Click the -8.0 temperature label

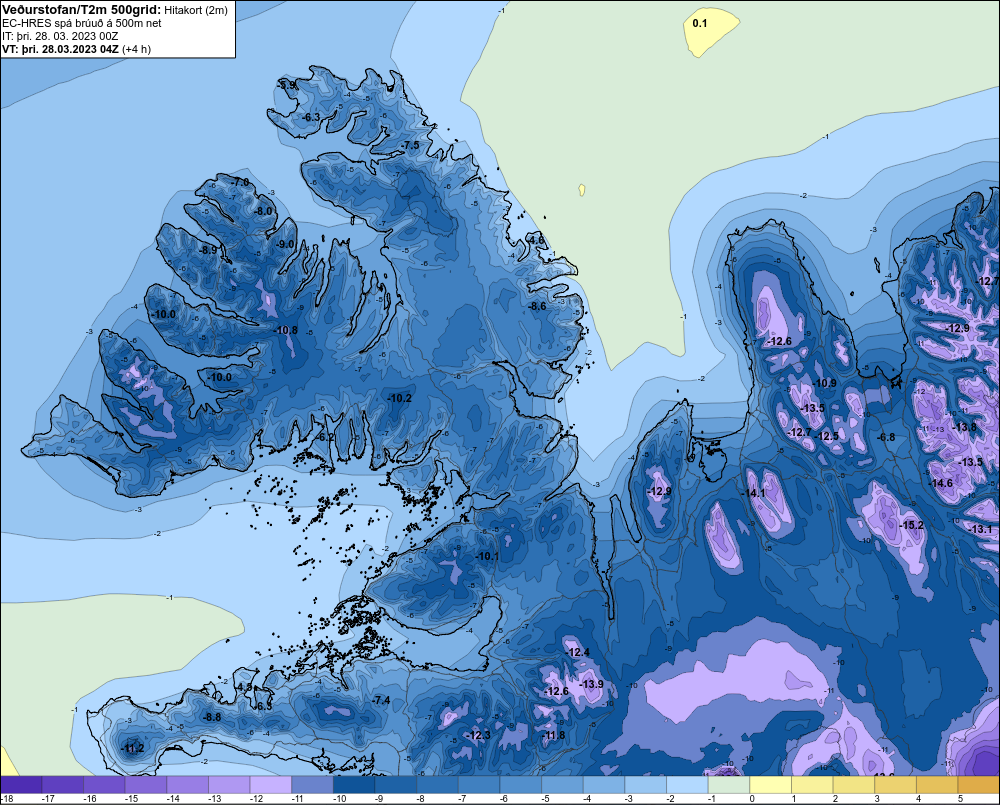pyautogui.click(x=263, y=211)
